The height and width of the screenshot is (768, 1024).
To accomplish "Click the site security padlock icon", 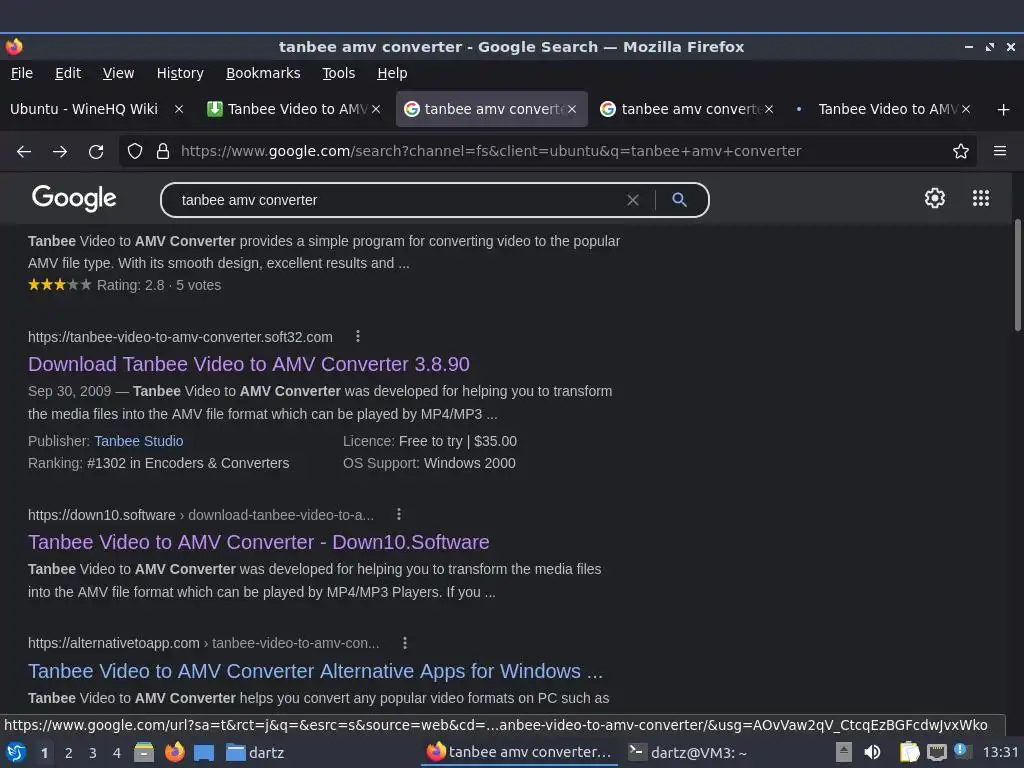I will tap(163, 152).
